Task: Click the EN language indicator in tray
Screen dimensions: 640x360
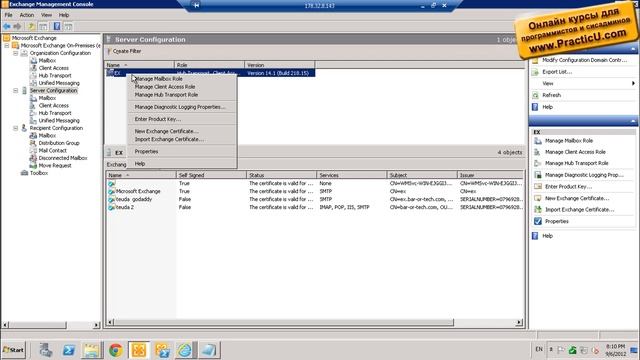Action: [x=539, y=349]
